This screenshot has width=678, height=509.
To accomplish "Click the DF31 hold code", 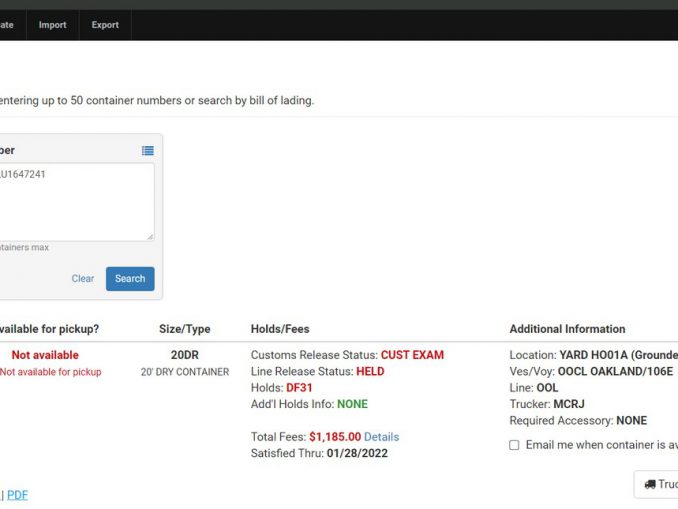I will click(x=299, y=388).
